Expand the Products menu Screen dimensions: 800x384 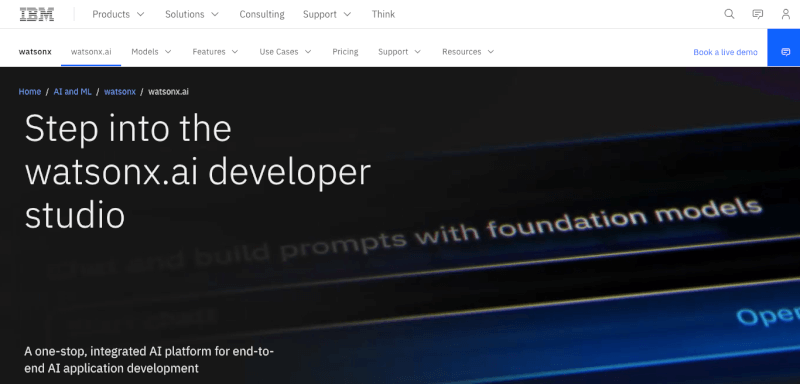pyautogui.click(x=118, y=14)
